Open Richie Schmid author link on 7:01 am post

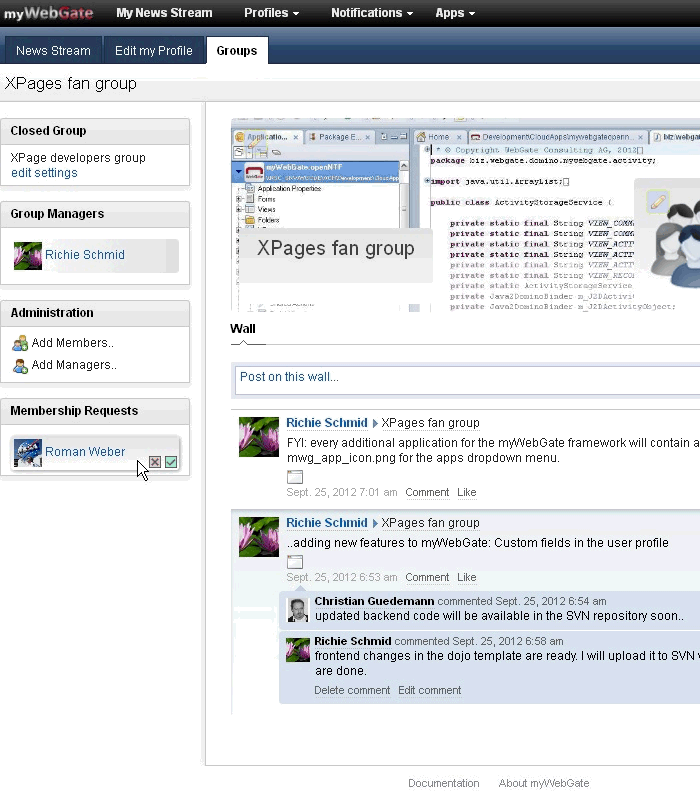pyautogui.click(x=327, y=422)
